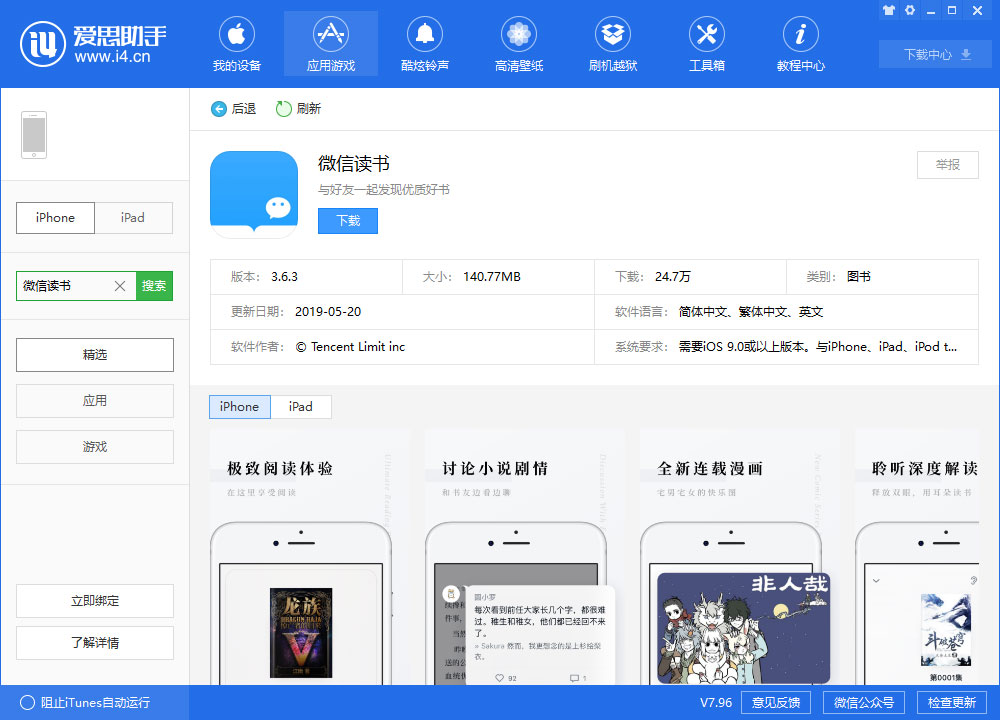
Task: Click the home icon in title bar
Action: click(888, 10)
